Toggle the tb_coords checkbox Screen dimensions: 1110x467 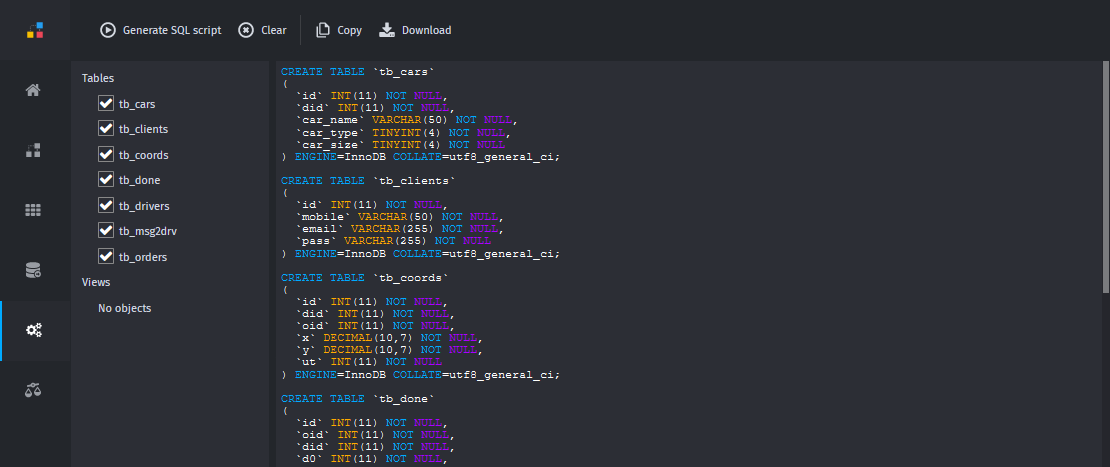click(x=106, y=154)
